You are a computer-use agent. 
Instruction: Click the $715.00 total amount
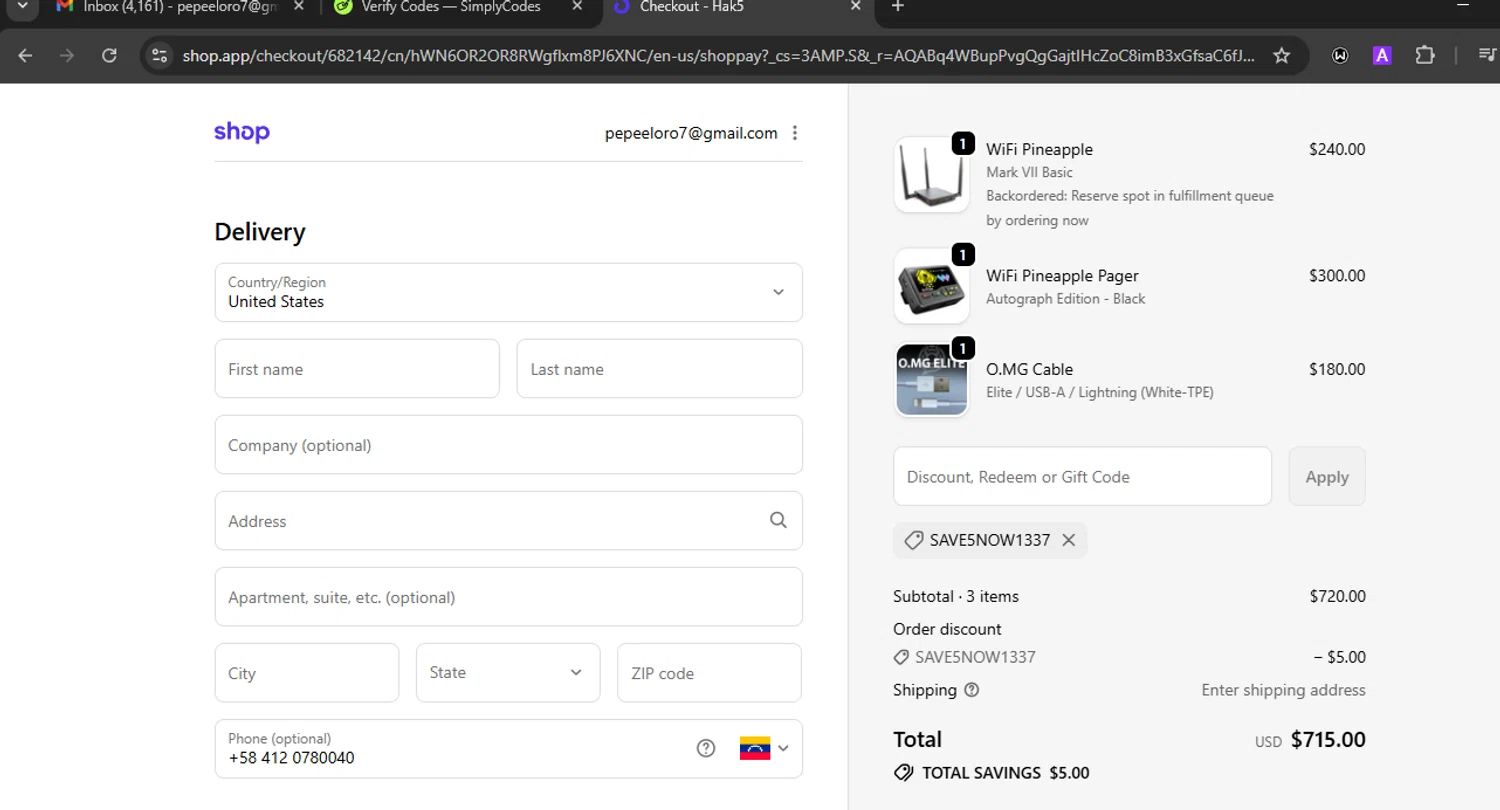click(x=1328, y=740)
